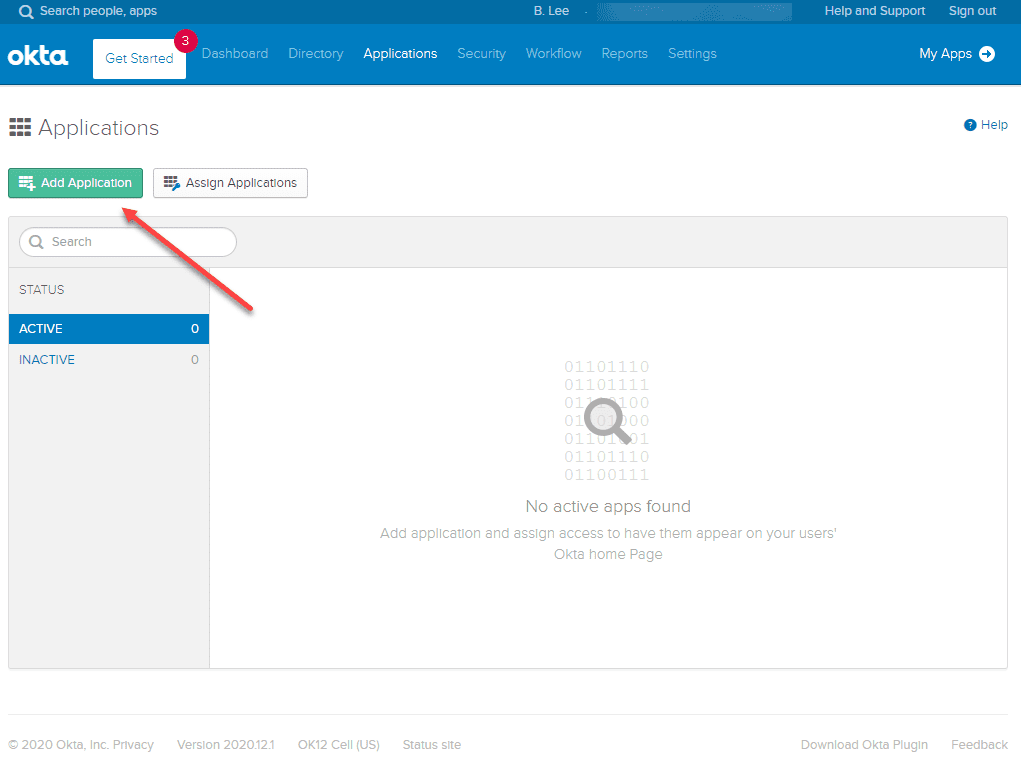
Task: Click Download Okta Plugin link
Action: [864, 745]
